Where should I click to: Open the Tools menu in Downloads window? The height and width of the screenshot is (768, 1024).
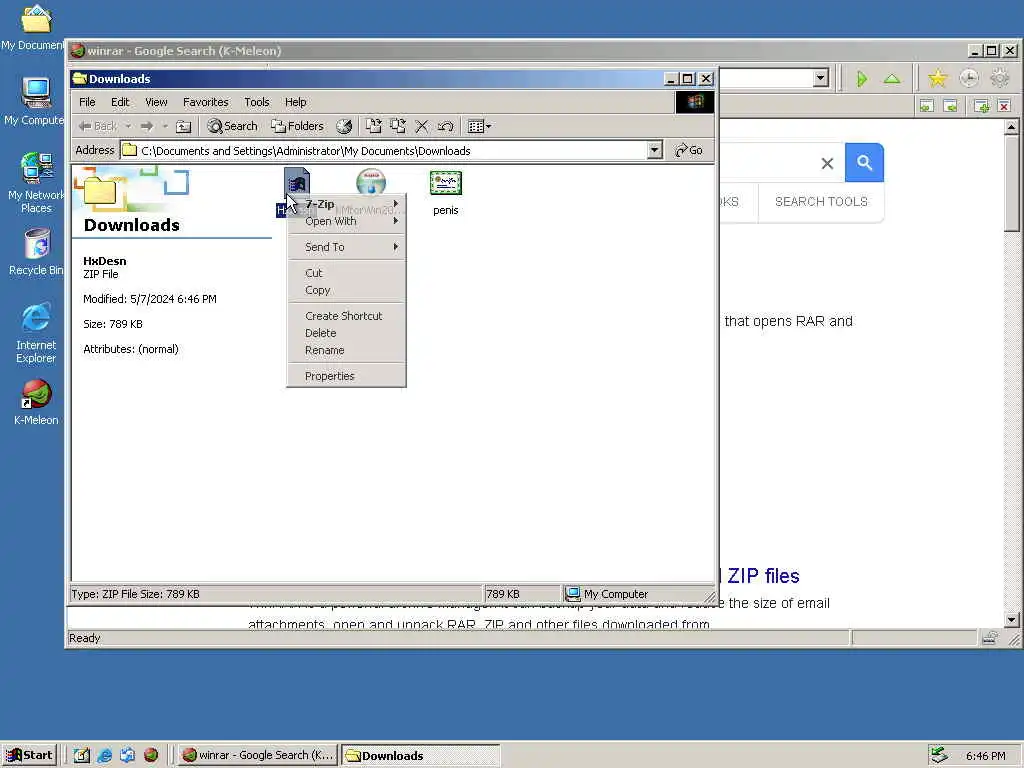(x=257, y=102)
